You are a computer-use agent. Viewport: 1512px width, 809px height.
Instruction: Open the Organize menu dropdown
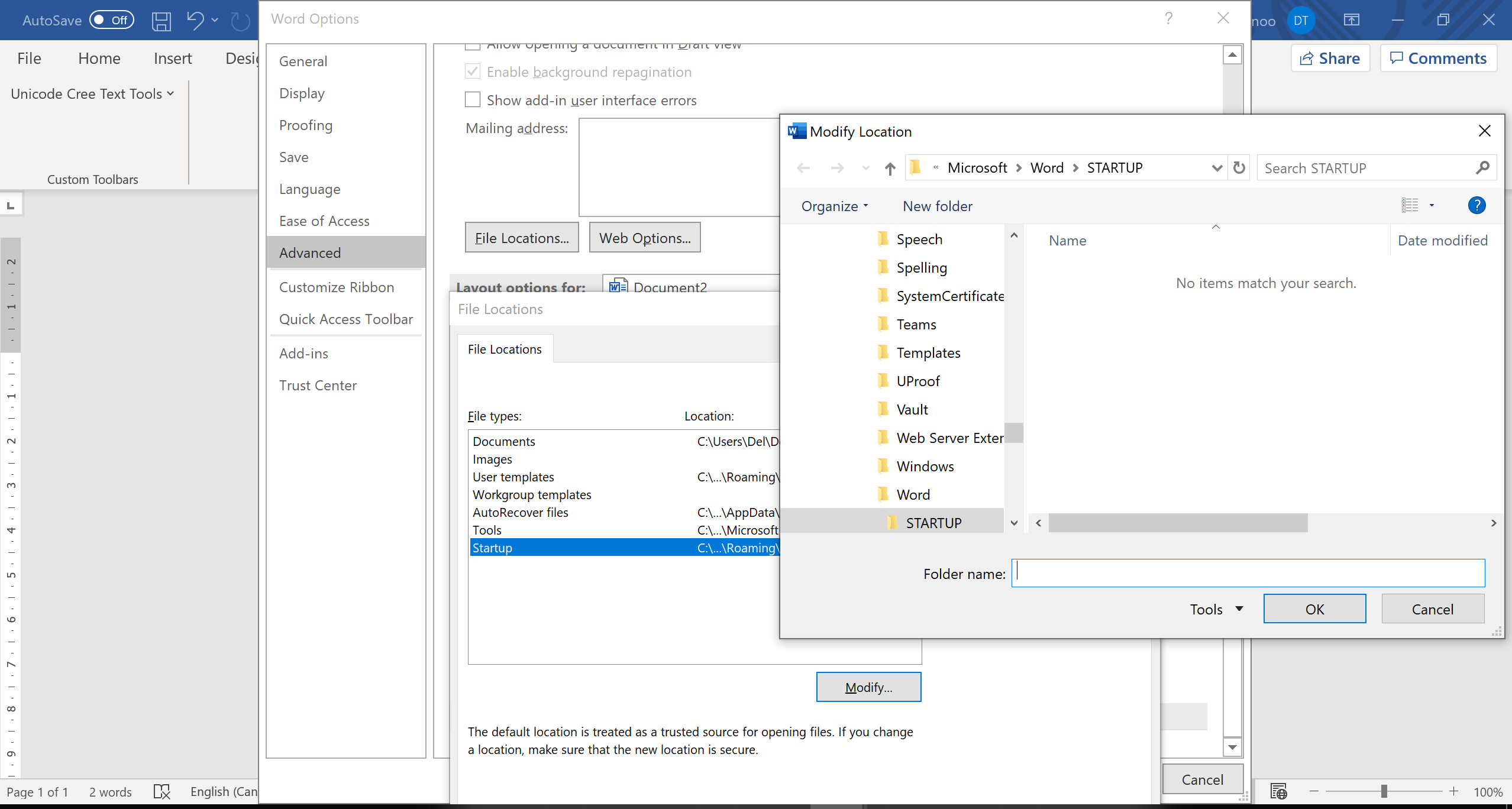coord(835,206)
